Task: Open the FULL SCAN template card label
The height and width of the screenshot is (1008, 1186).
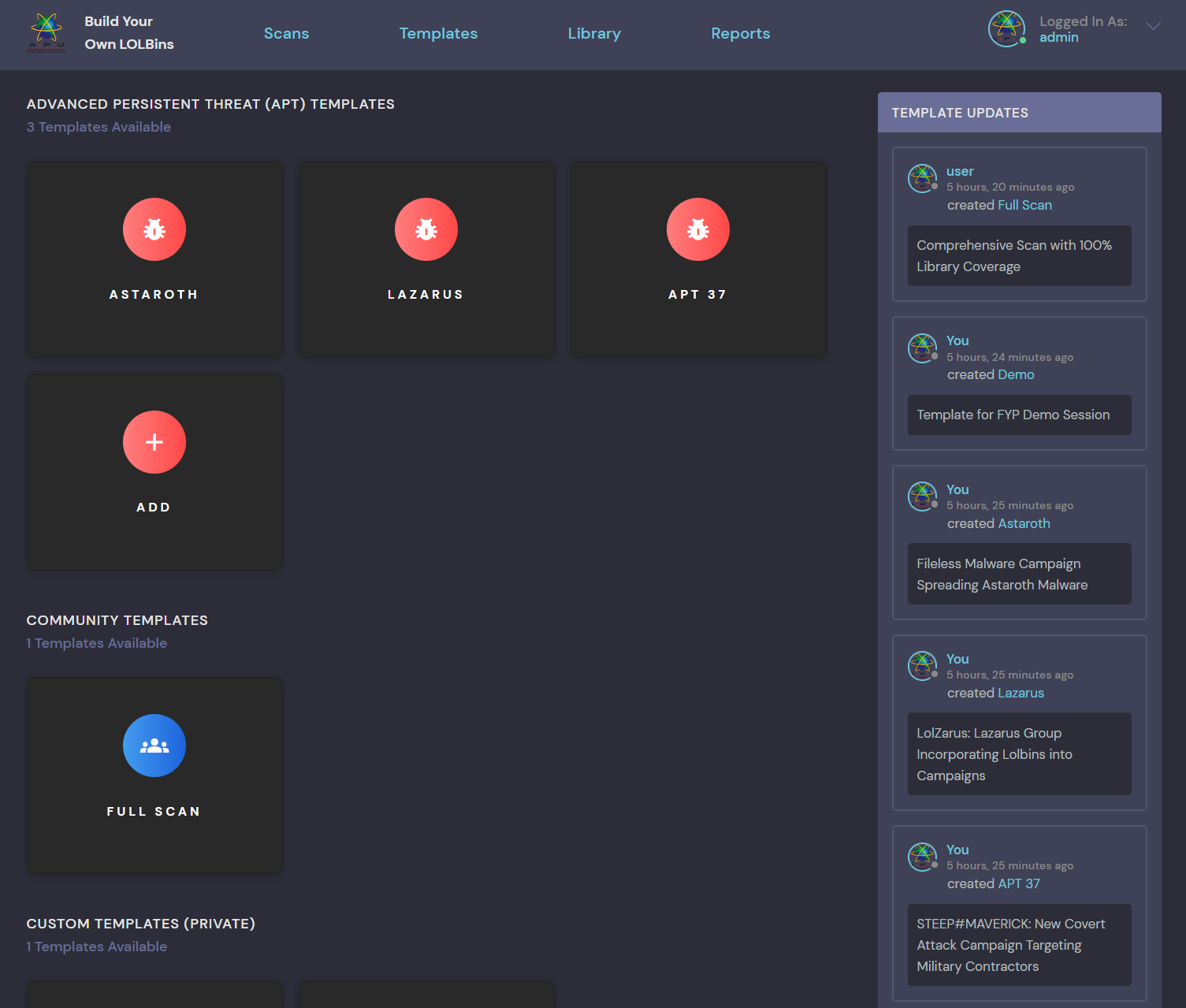Action: click(x=154, y=812)
